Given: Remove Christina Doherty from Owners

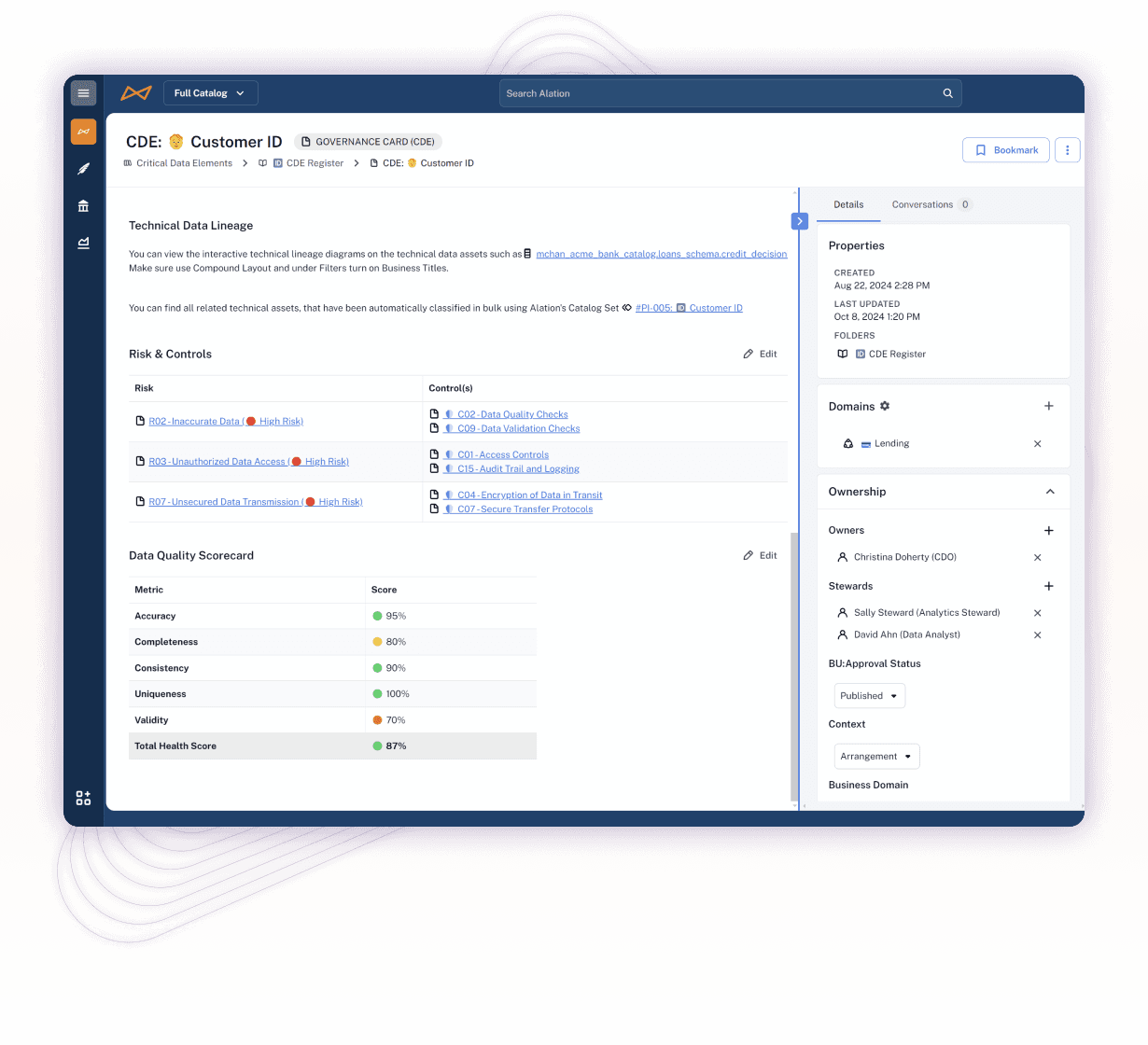Looking at the screenshot, I should (x=1037, y=557).
